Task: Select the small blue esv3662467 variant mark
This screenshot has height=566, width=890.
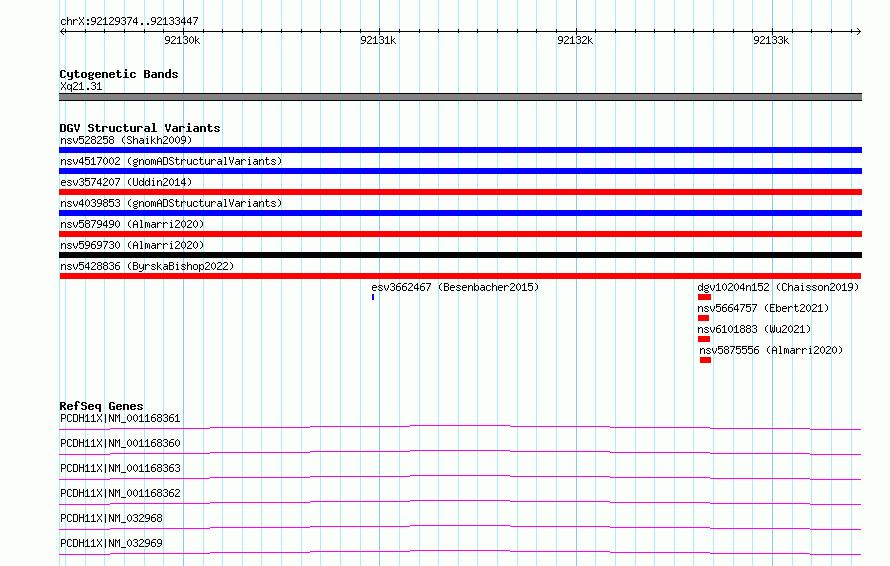Action: (373, 297)
